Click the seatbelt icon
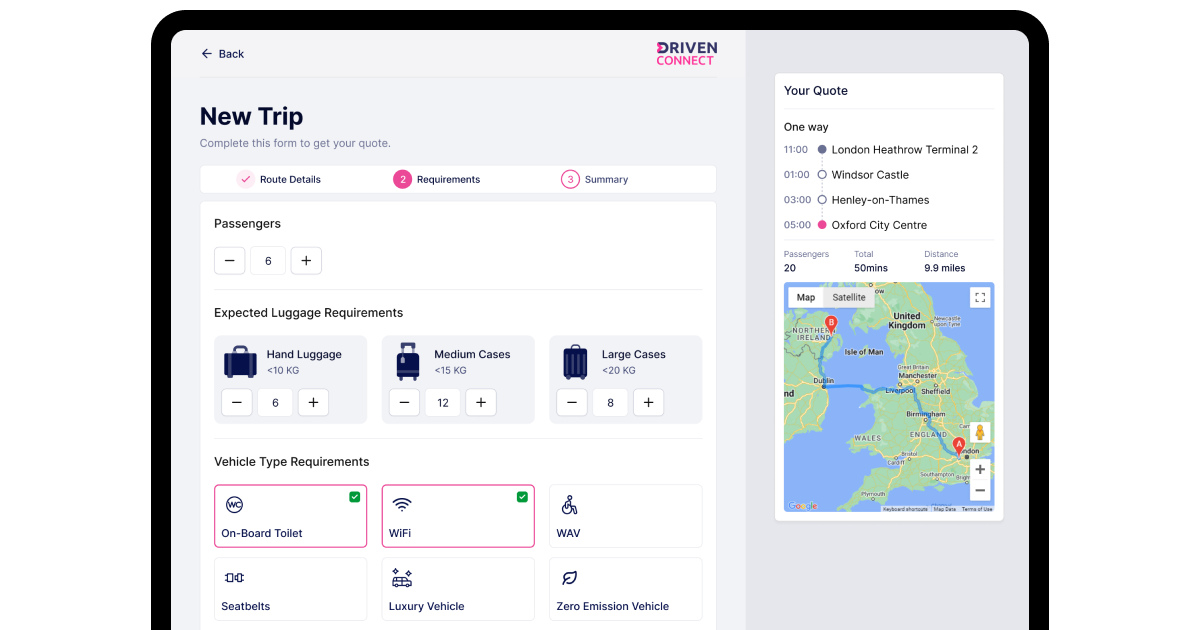The height and width of the screenshot is (630, 1200). tap(234, 578)
